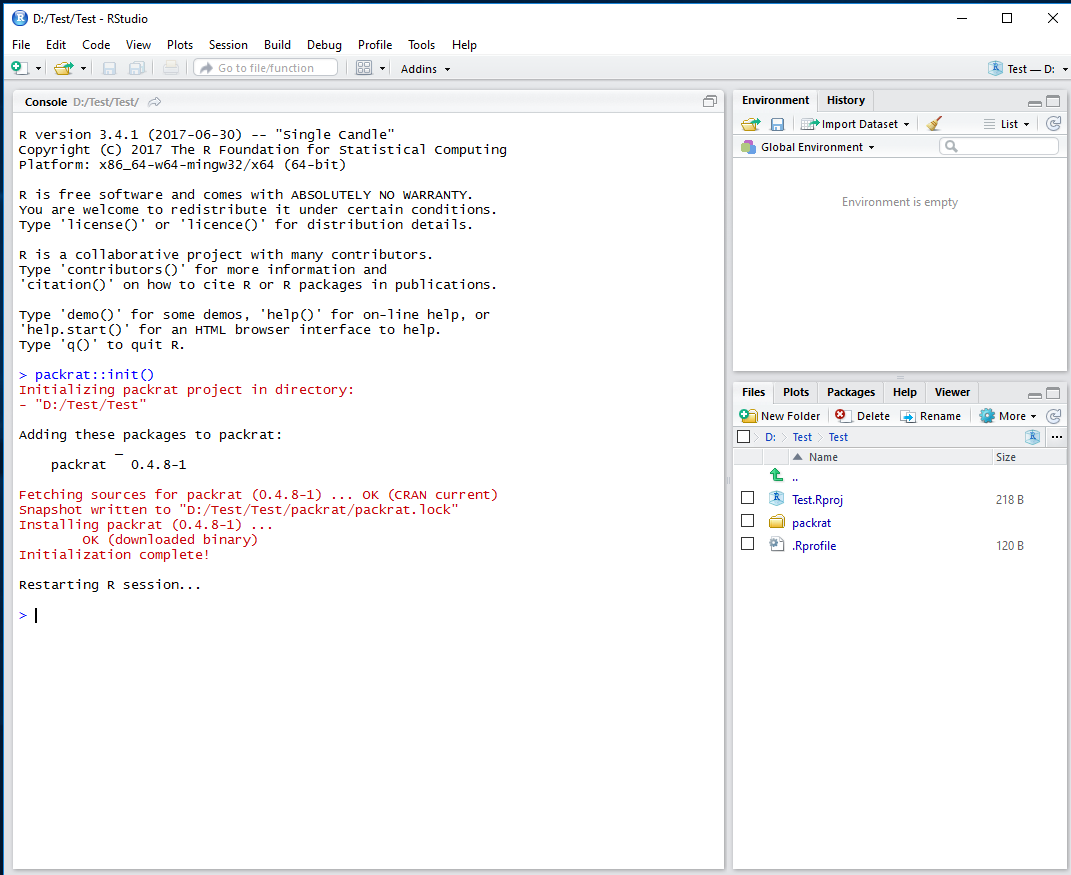Screen dimensions: 1071x875
Task: Click the New File icon in toolbar
Action: coord(20,68)
